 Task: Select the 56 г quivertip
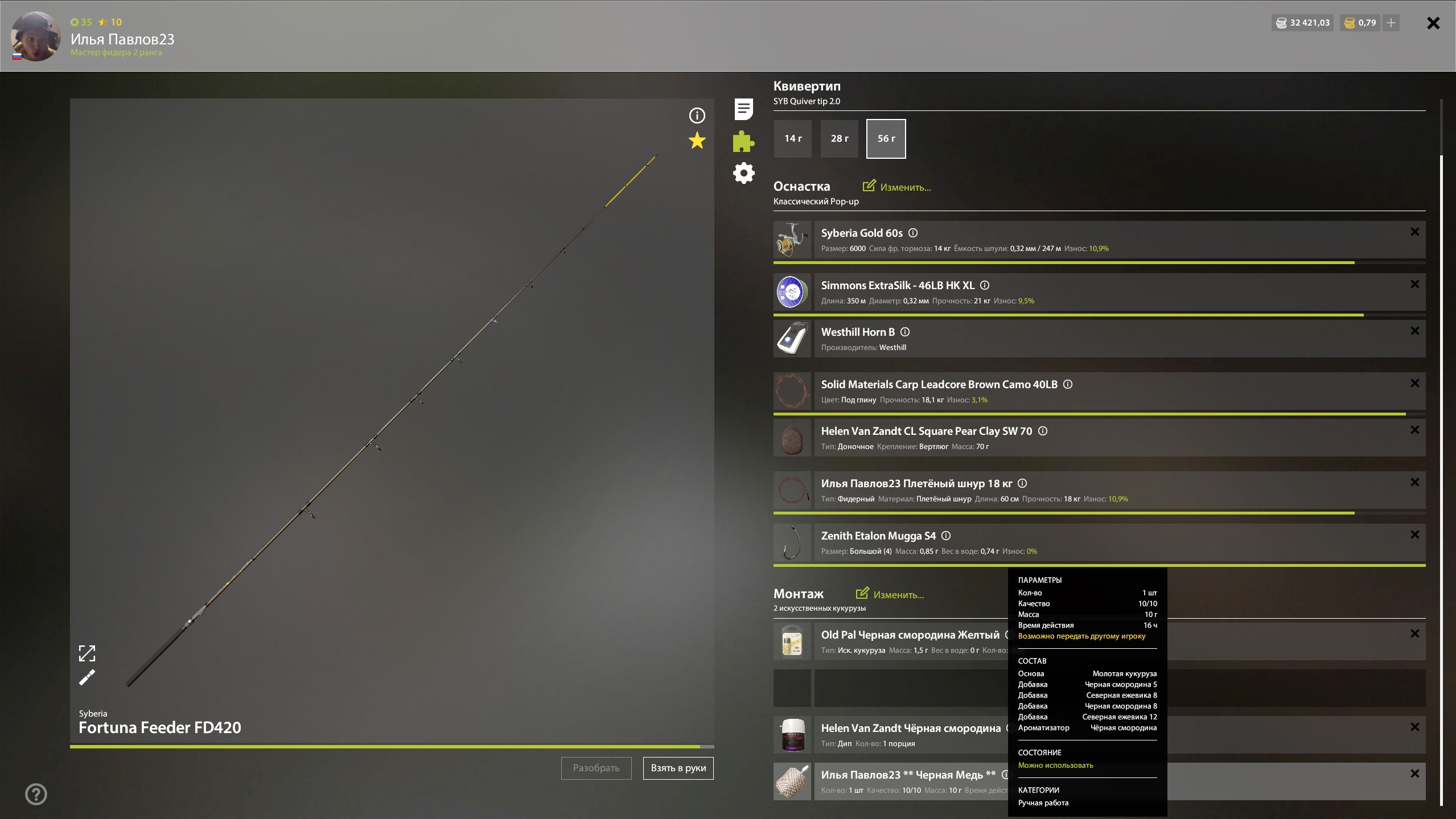pos(886,138)
